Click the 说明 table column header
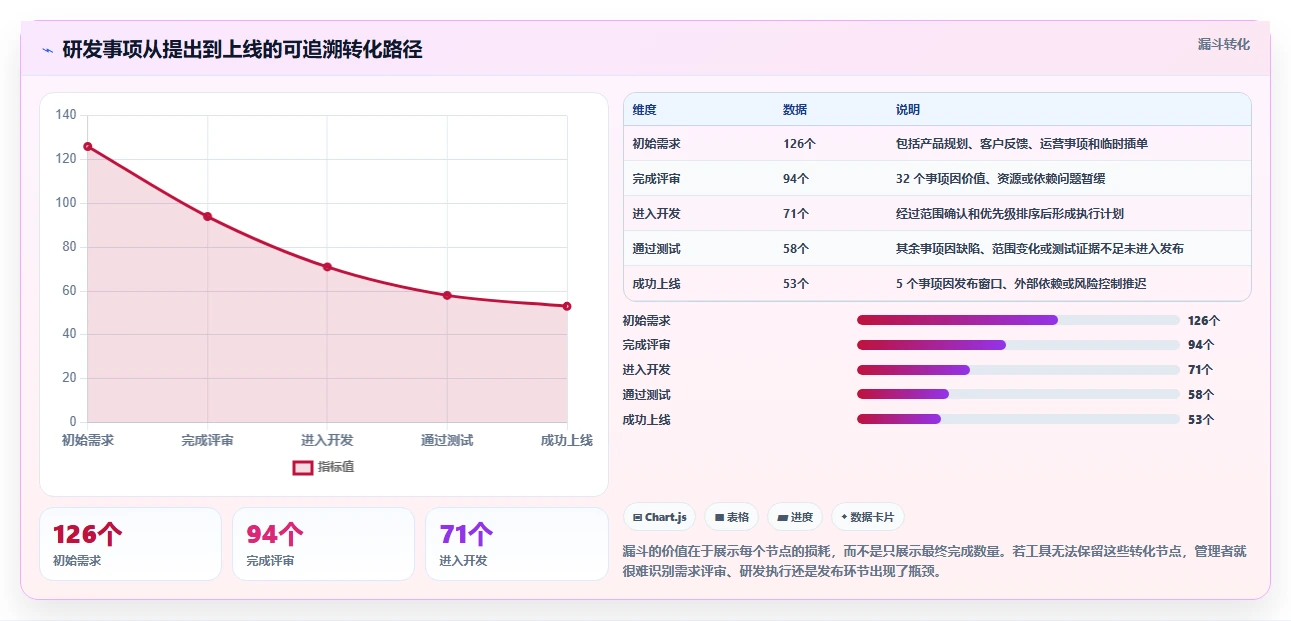This screenshot has width=1291, height=621. [908, 110]
